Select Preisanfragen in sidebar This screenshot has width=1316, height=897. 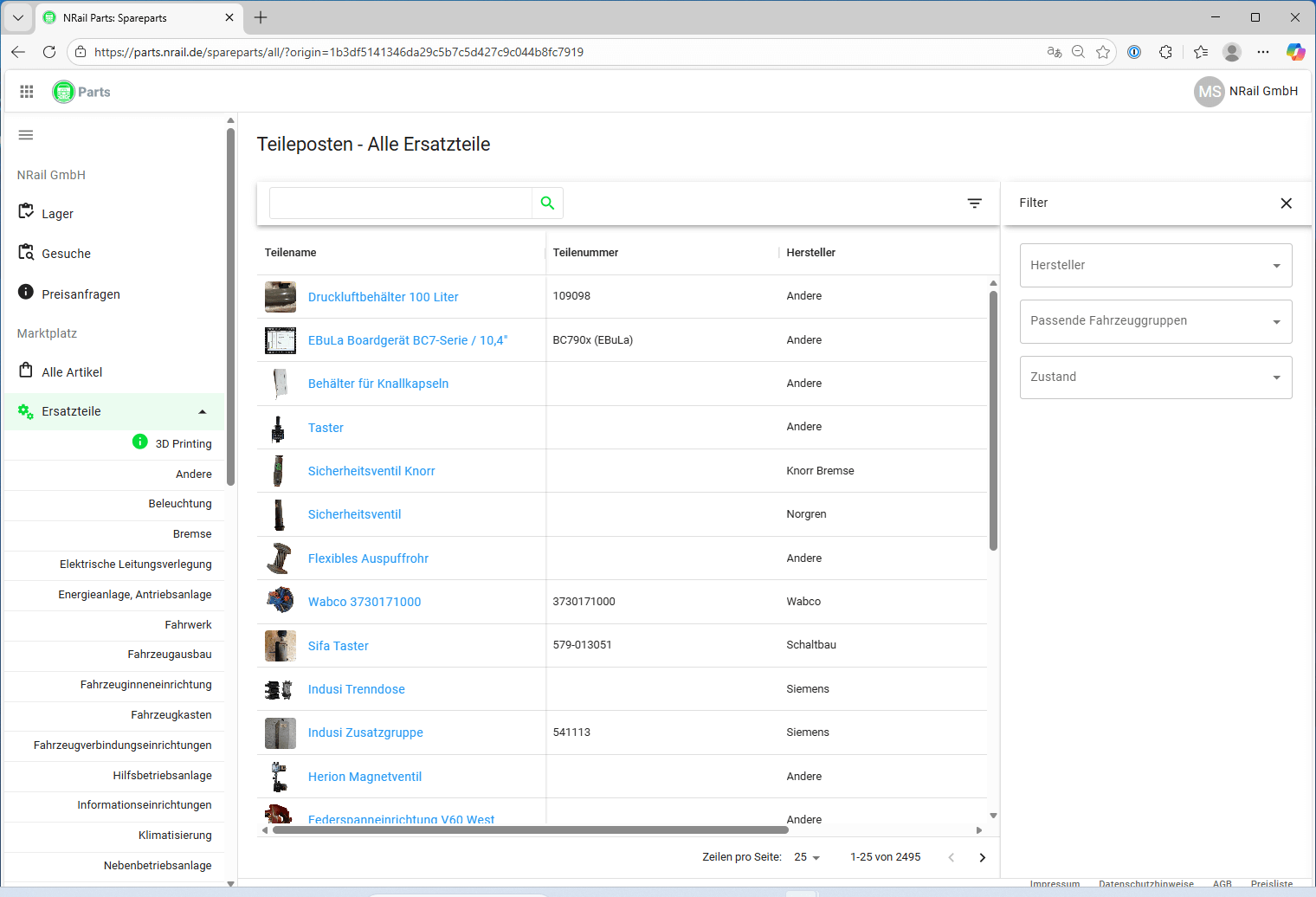tap(81, 294)
